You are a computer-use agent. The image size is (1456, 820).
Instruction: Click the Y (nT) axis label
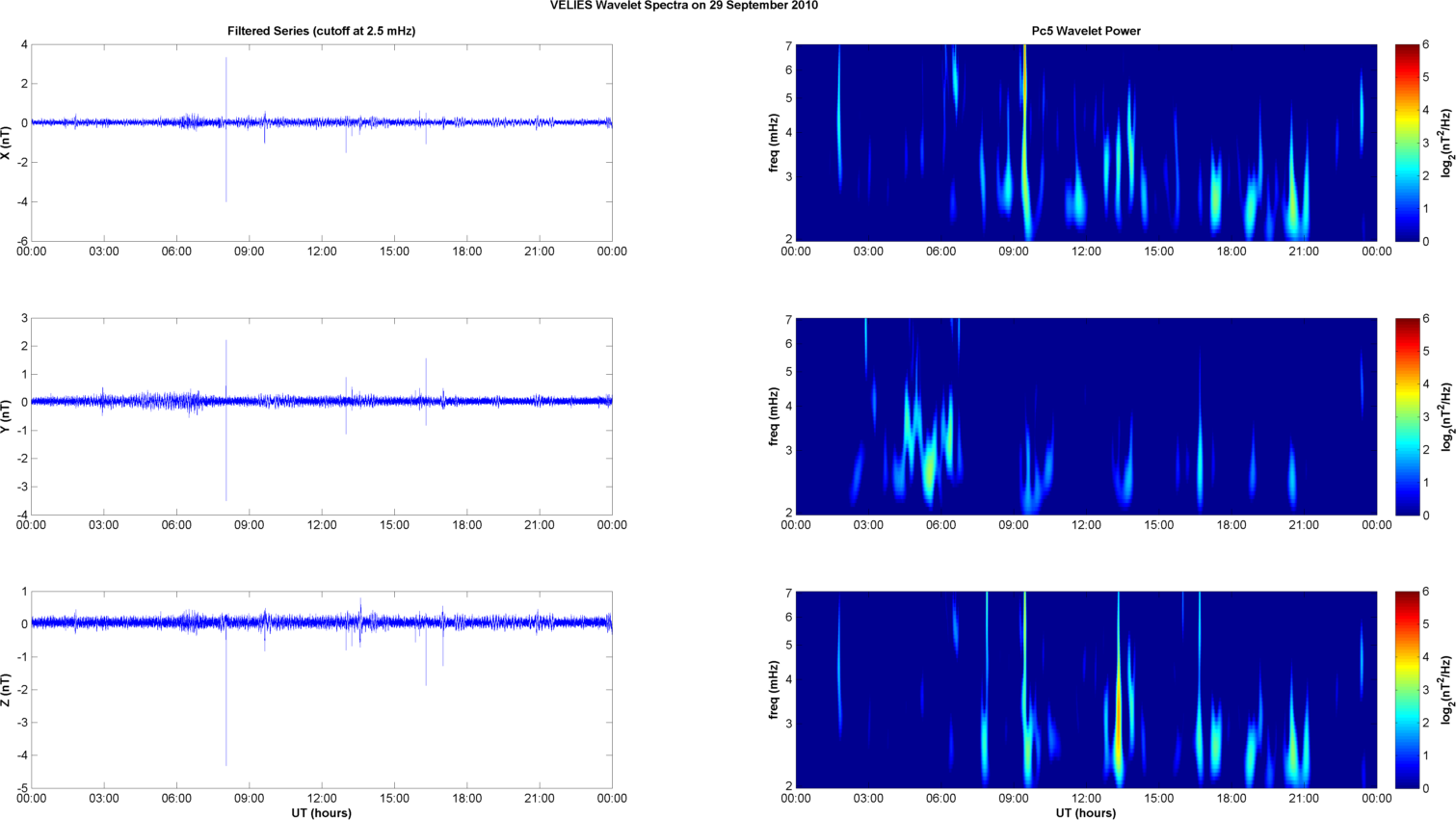(6, 416)
